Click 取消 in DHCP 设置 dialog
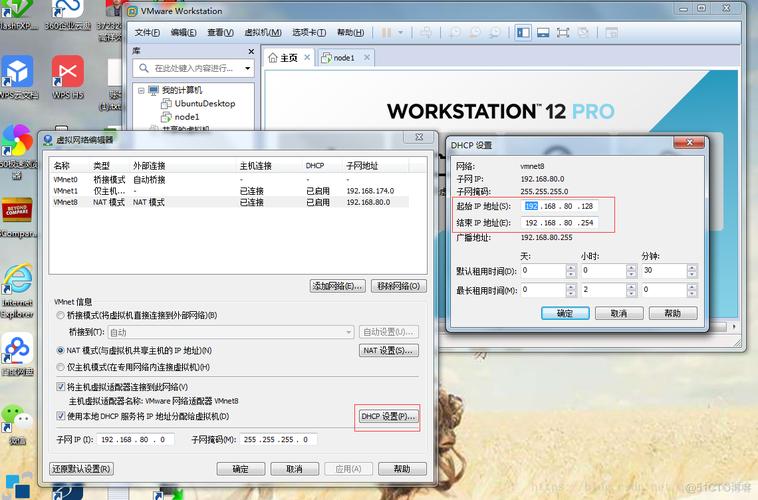Viewport: 758px width, 500px height. coord(619,313)
